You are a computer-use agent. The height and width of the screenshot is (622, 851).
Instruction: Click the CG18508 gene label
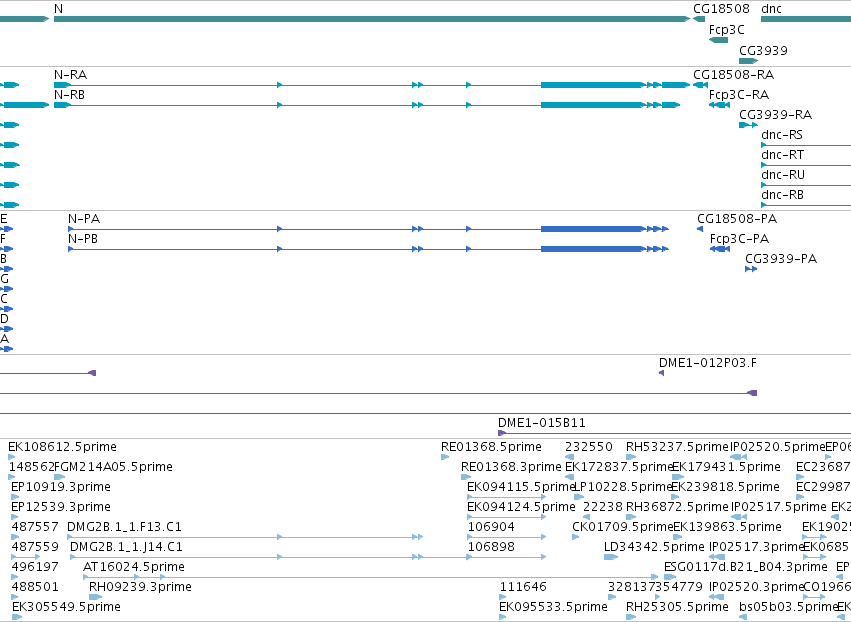[721, 9]
